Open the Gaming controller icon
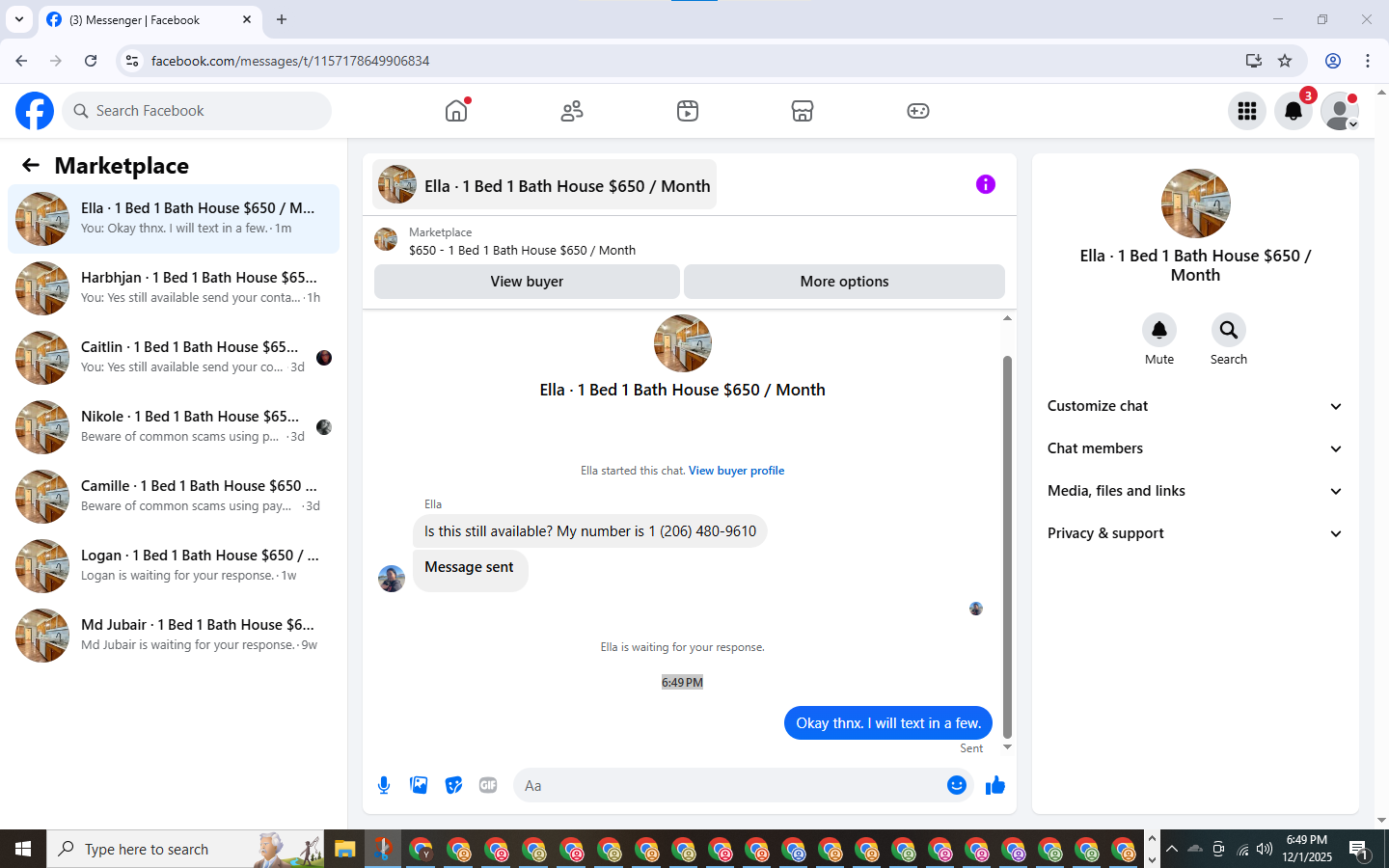Viewport: 1389px width, 868px height. 918,111
